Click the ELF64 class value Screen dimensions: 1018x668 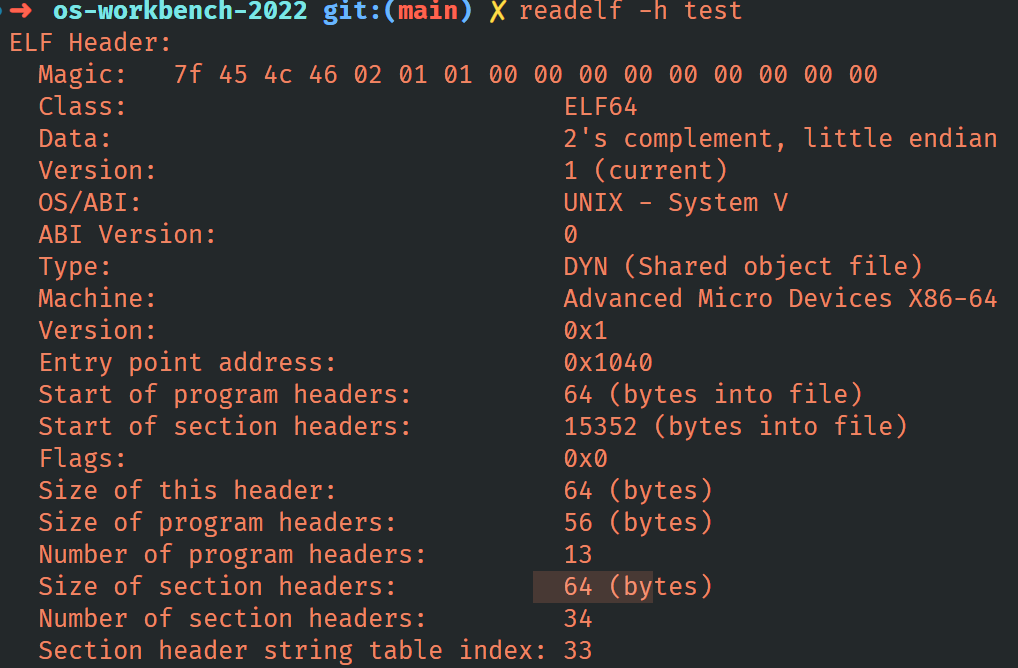pos(600,107)
